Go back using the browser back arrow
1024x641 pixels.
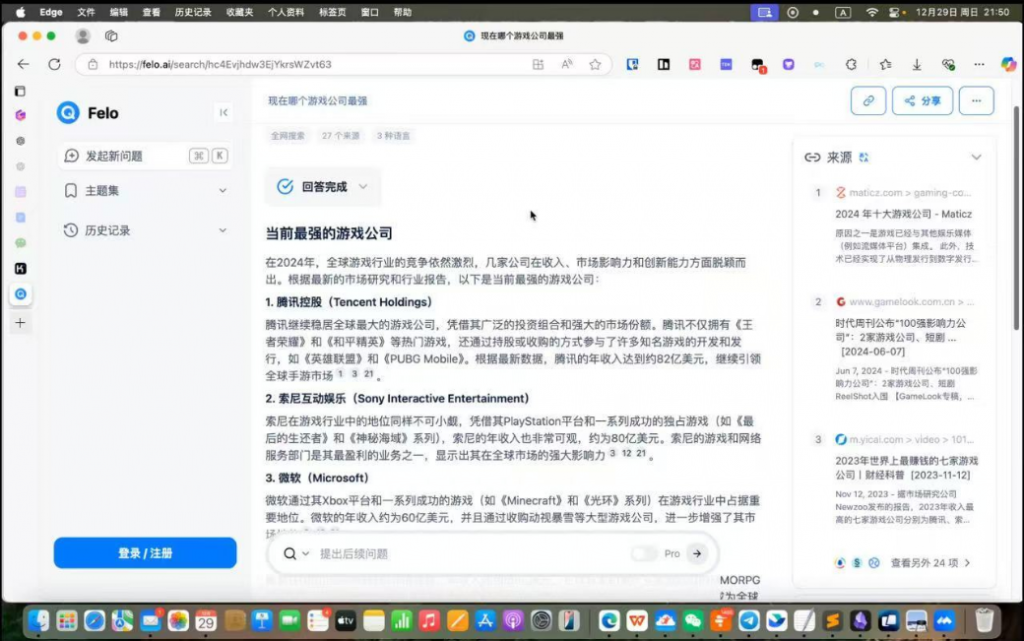24,64
